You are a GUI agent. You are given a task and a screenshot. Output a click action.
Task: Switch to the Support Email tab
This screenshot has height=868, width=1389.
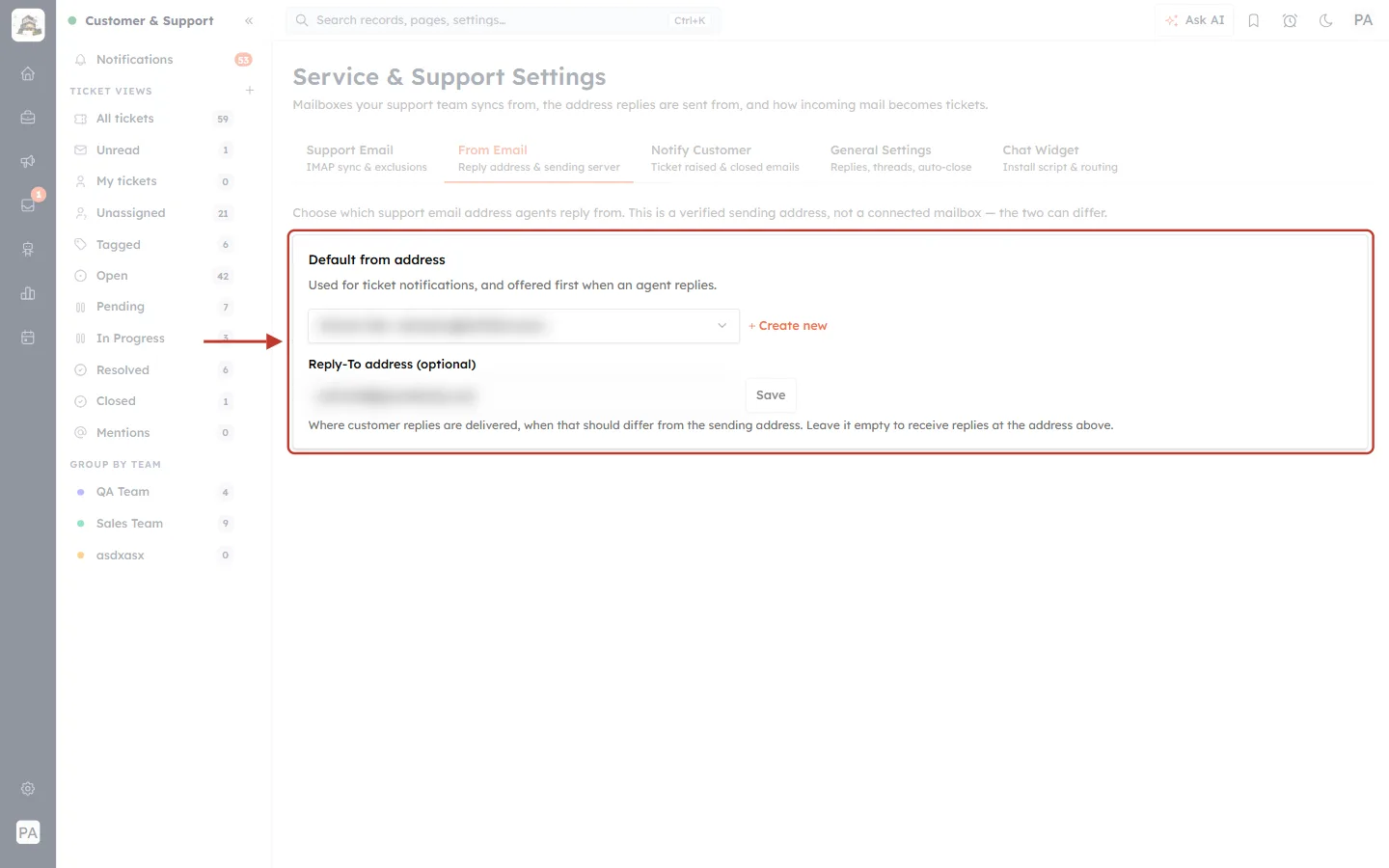[x=367, y=158]
